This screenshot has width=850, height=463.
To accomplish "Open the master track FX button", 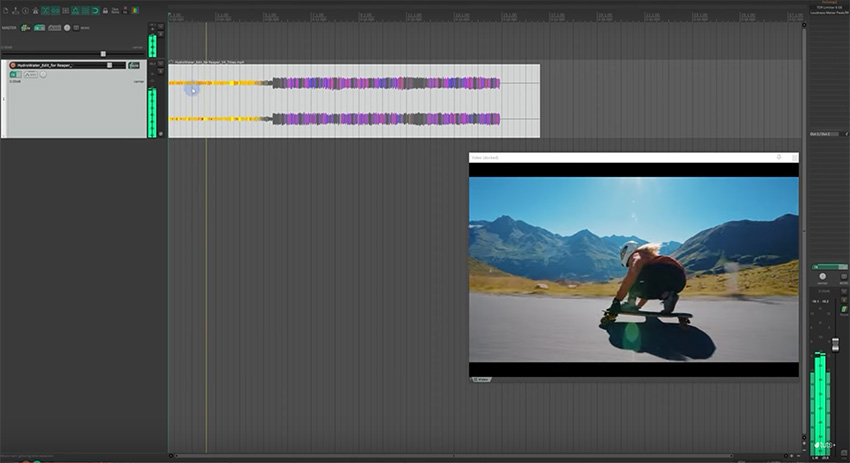I will click(x=25, y=28).
